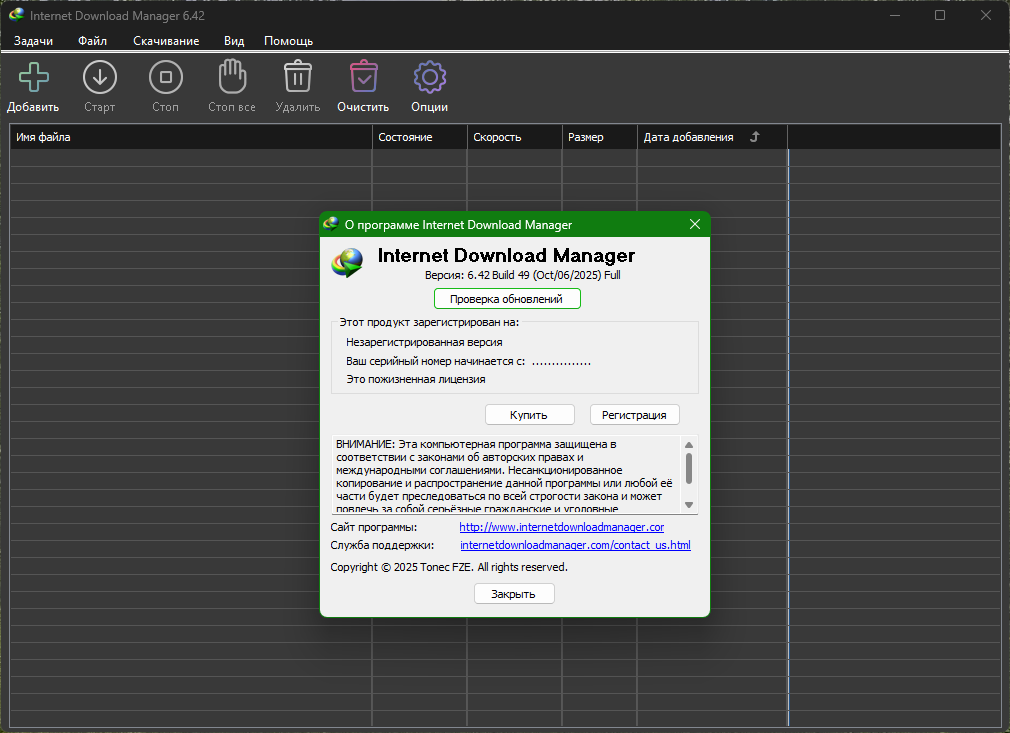Click the Удалить trash can icon
This screenshot has height=733, width=1010.
point(297,77)
